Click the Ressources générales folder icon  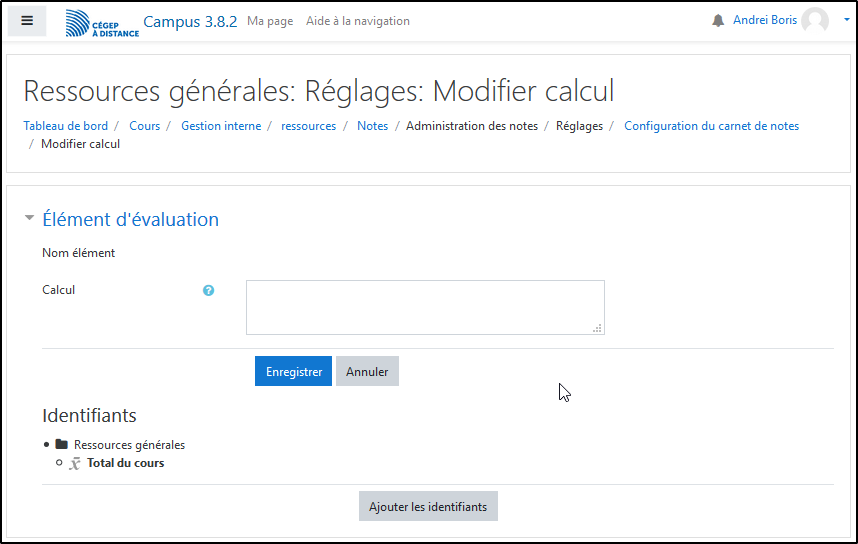pyautogui.click(x=62, y=445)
